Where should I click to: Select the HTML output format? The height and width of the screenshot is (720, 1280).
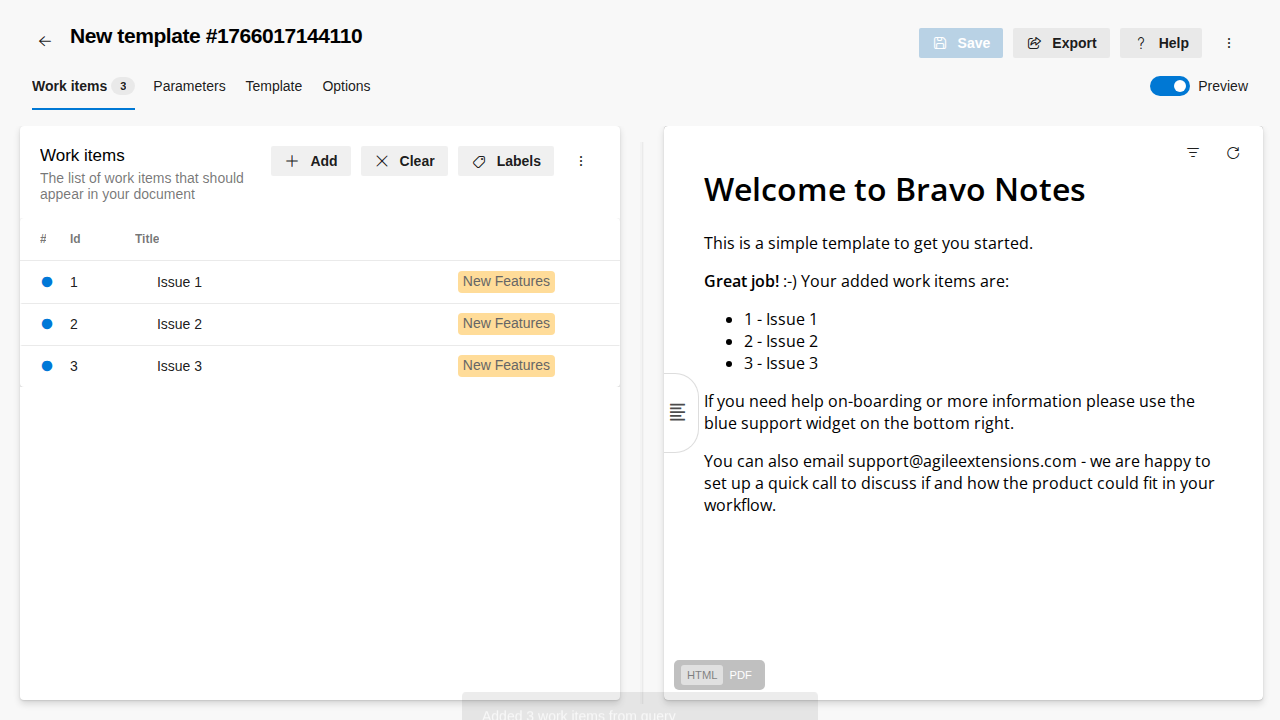[x=701, y=675]
